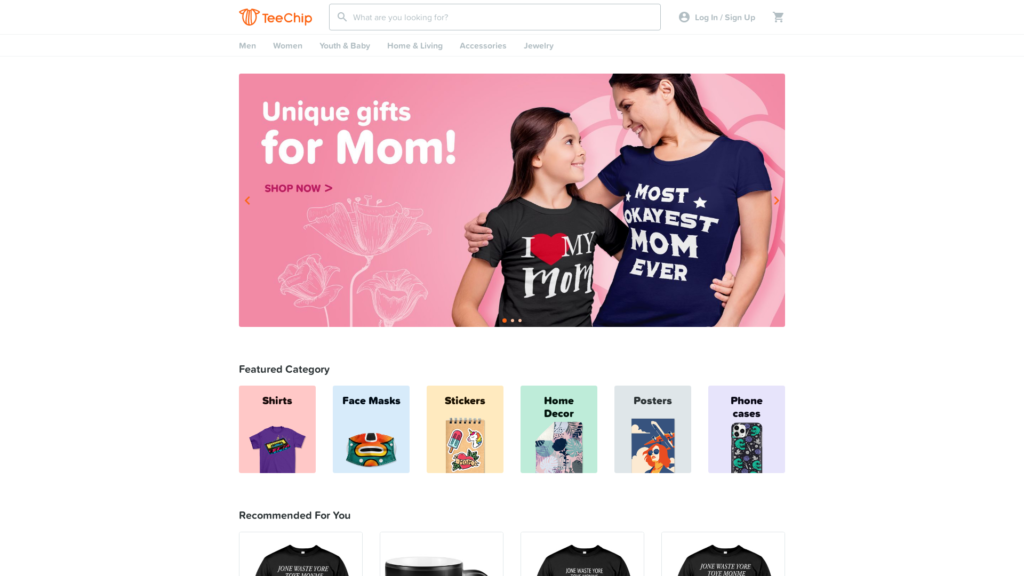Open the Men category menu
The image size is (1024, 576).
pyautogui.click(x=248, y=46)
